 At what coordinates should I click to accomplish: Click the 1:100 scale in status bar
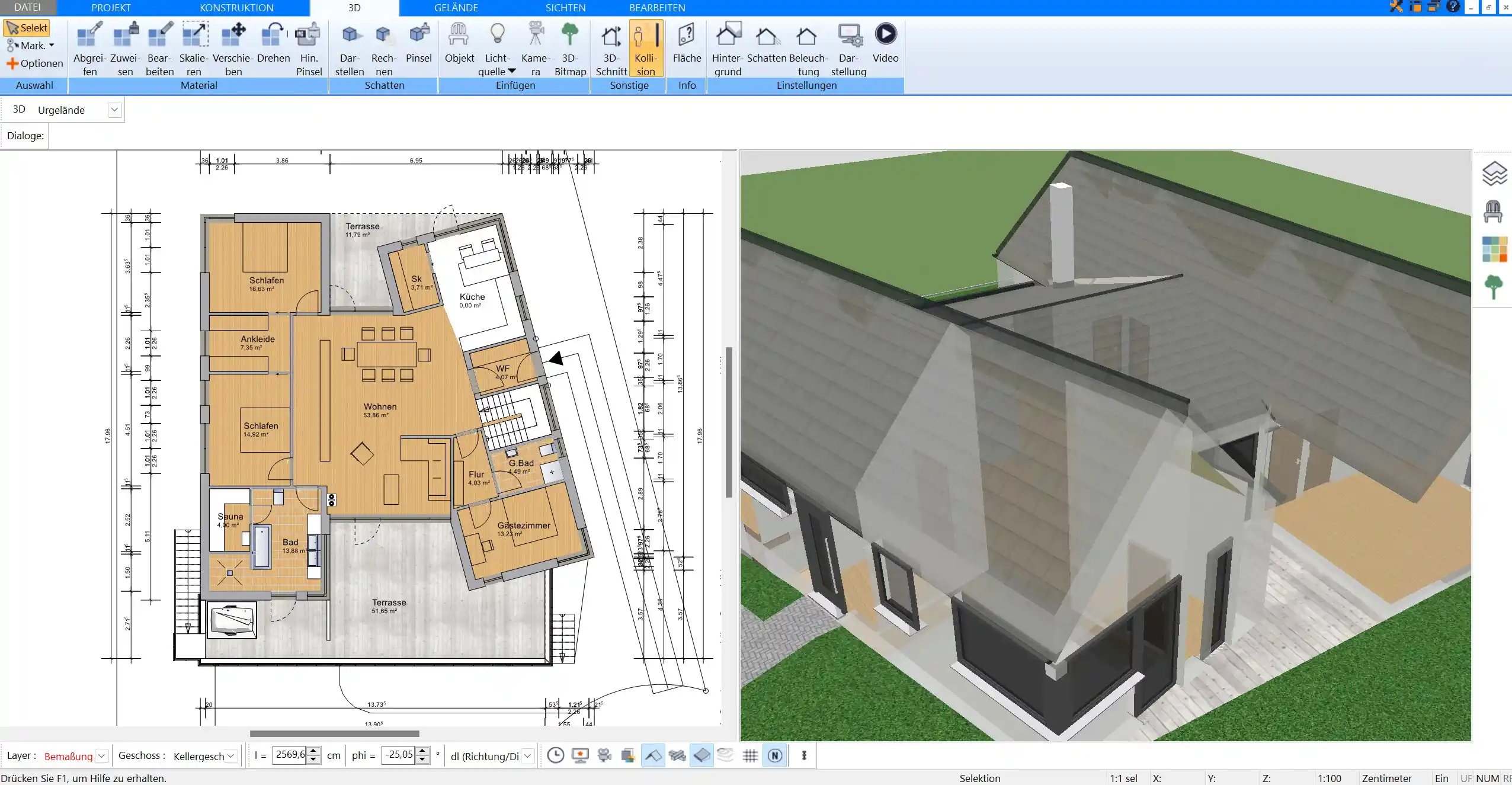1329,778
